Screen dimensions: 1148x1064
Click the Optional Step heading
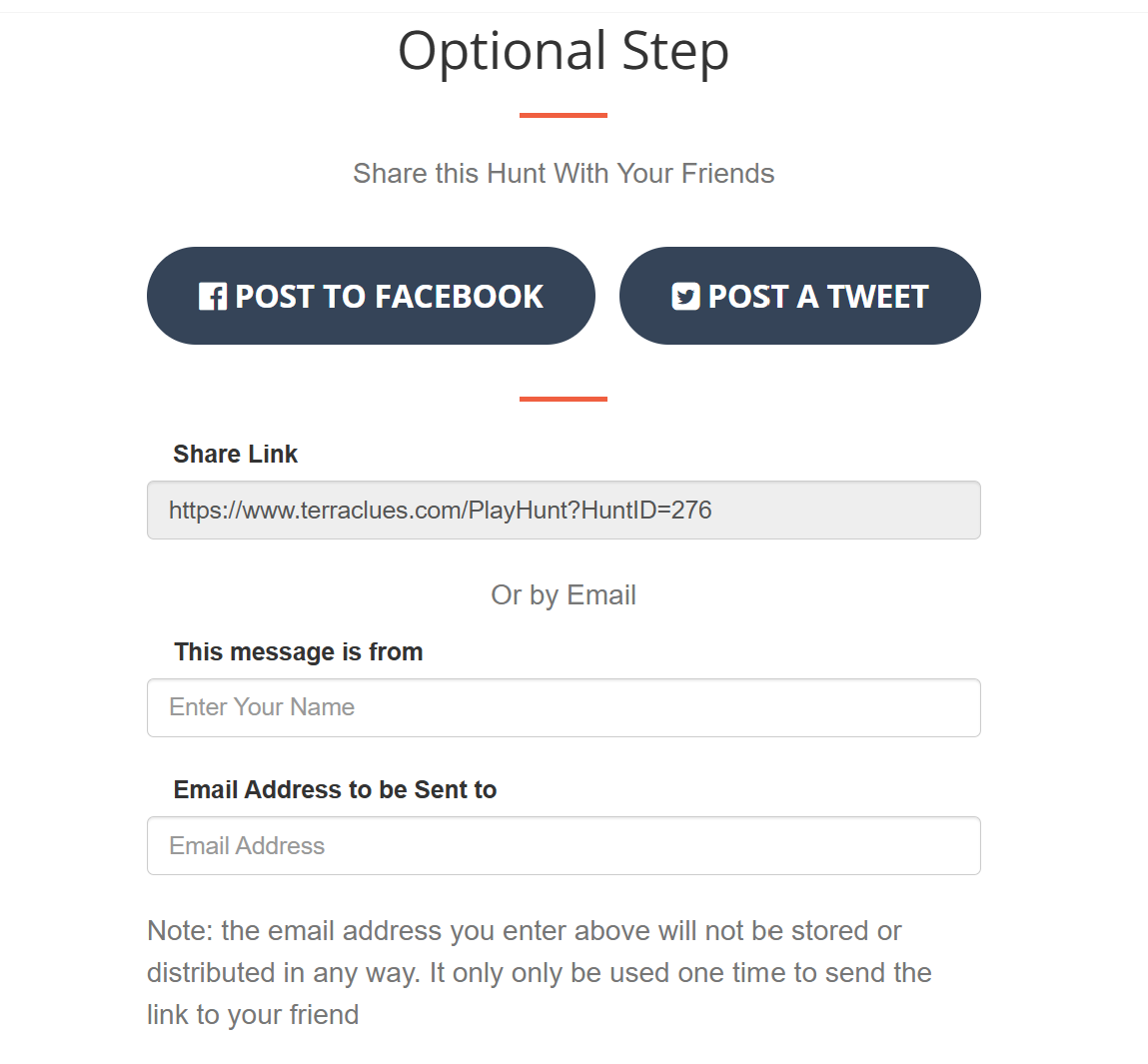pos(564,51)
